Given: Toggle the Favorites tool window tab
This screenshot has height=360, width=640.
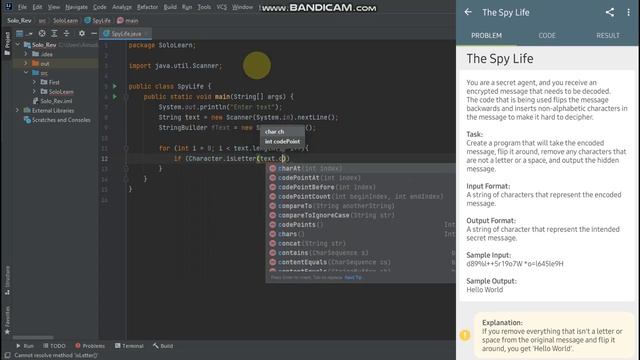Looking at the screenshot, I should (x=7, y=320).
